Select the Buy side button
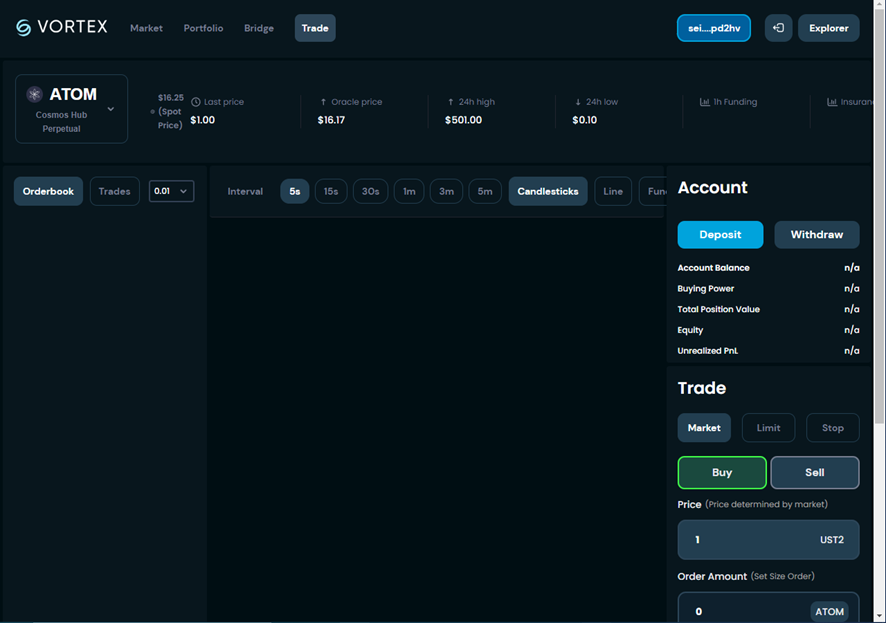886x623 pixels. pyautogui.click(x=722, y=473)
